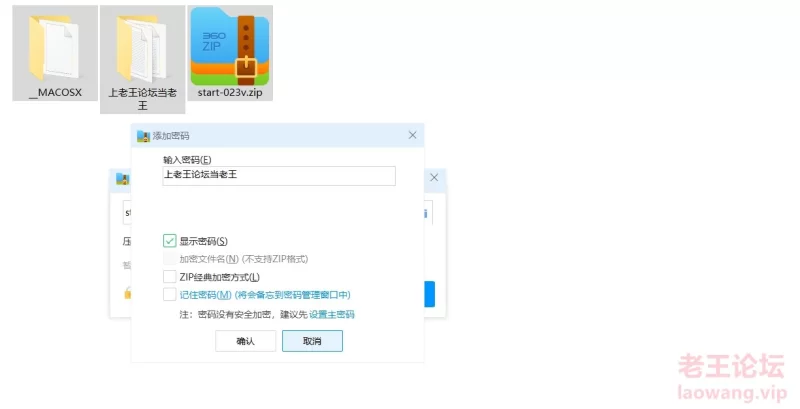This screenshot has height=409, width=800.
Task: Click the 输入密码 text field
Action: 279,176
